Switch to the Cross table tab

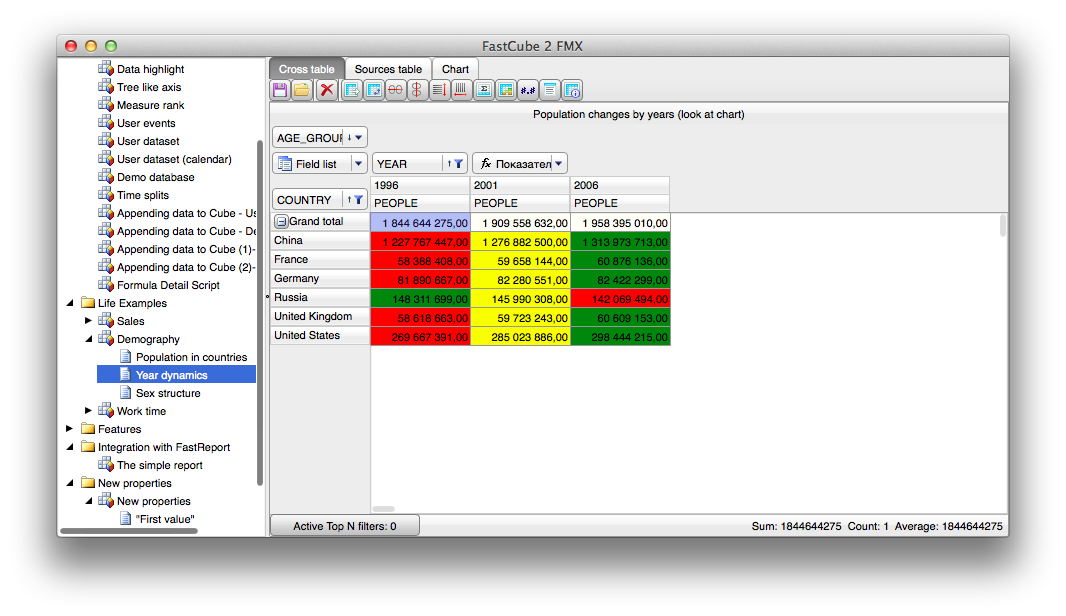[x=307, y=69]
